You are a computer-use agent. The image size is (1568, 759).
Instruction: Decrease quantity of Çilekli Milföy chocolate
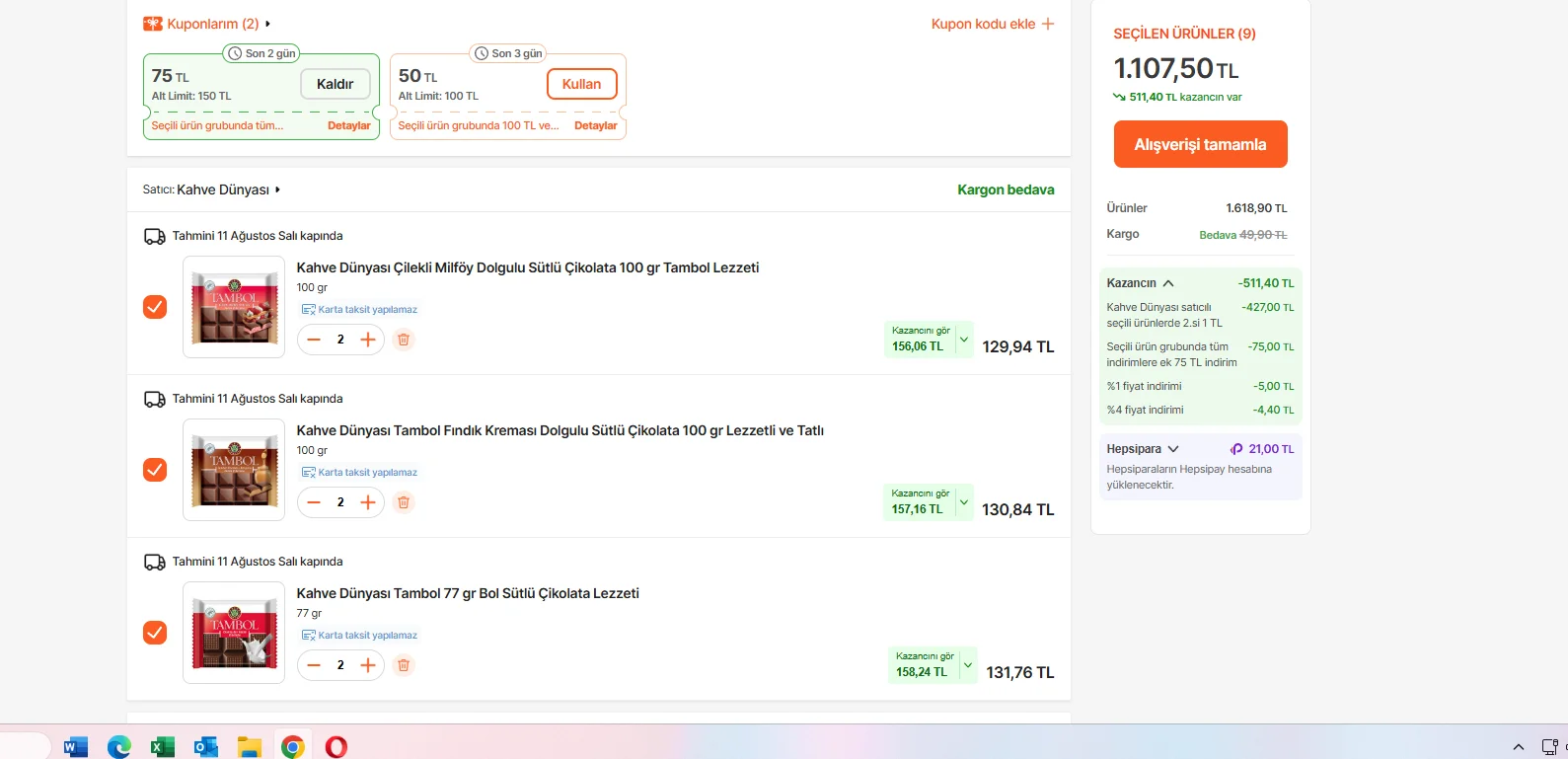point(314,340)
